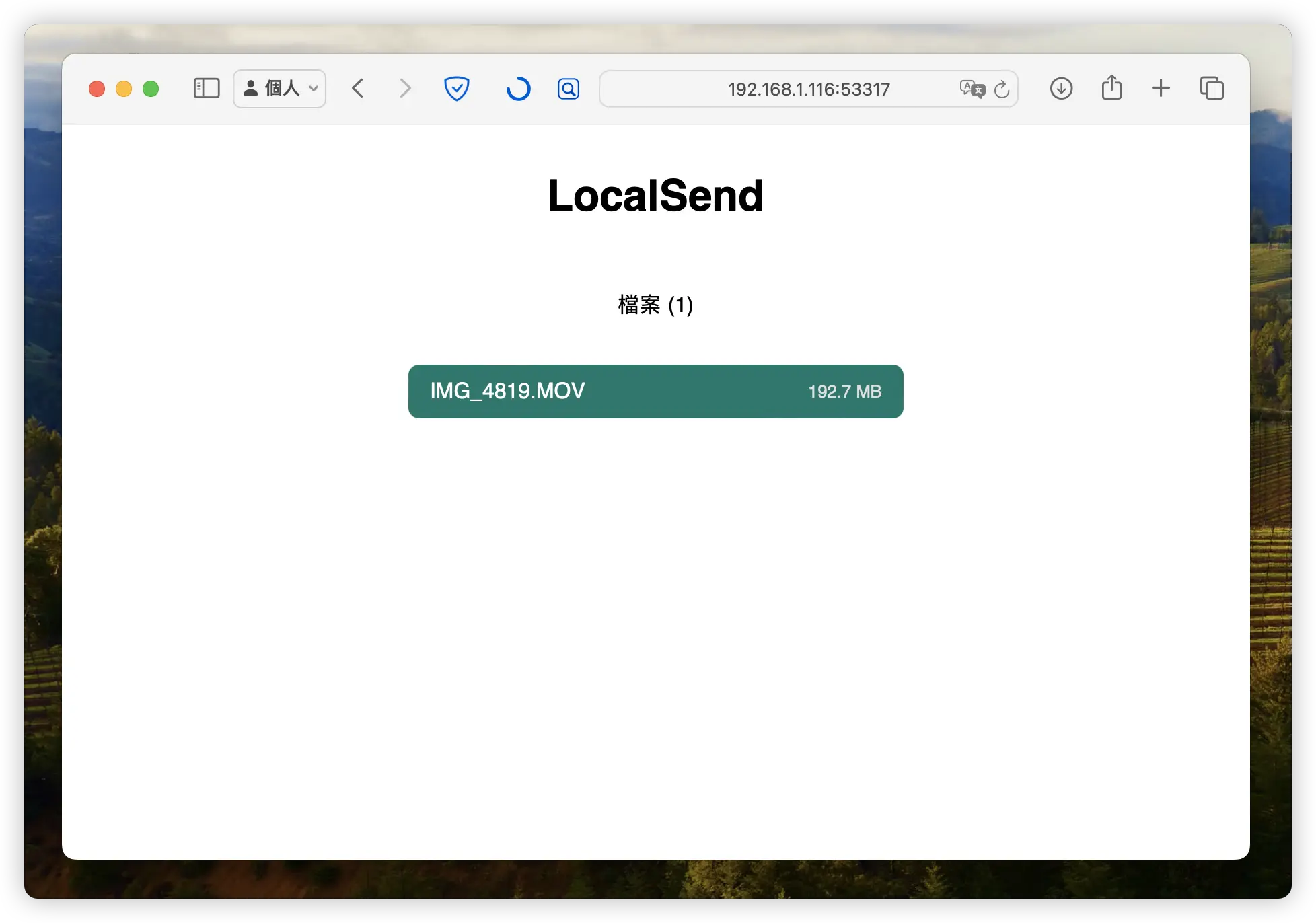Open the Share menu
This screenshot has width=1316, height=923.
[1111, 87]
